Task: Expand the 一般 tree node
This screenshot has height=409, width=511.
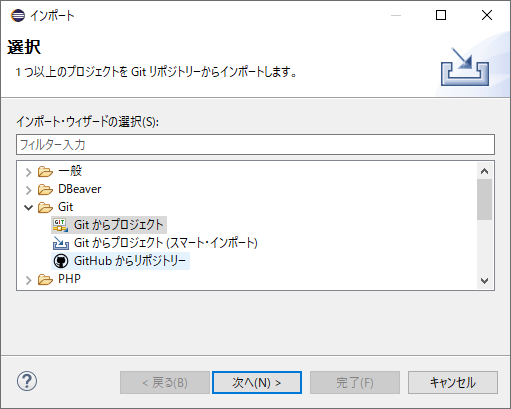Action: pyautogui.click(x=29, y=172)
